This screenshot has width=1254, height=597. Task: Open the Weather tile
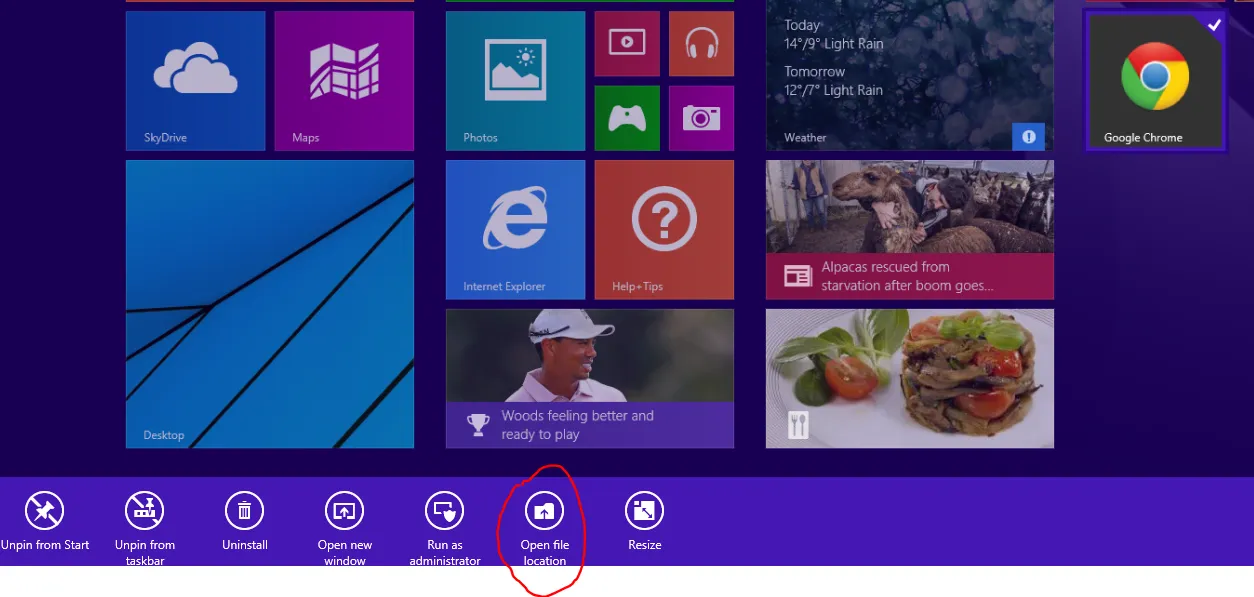click(910, 75)
